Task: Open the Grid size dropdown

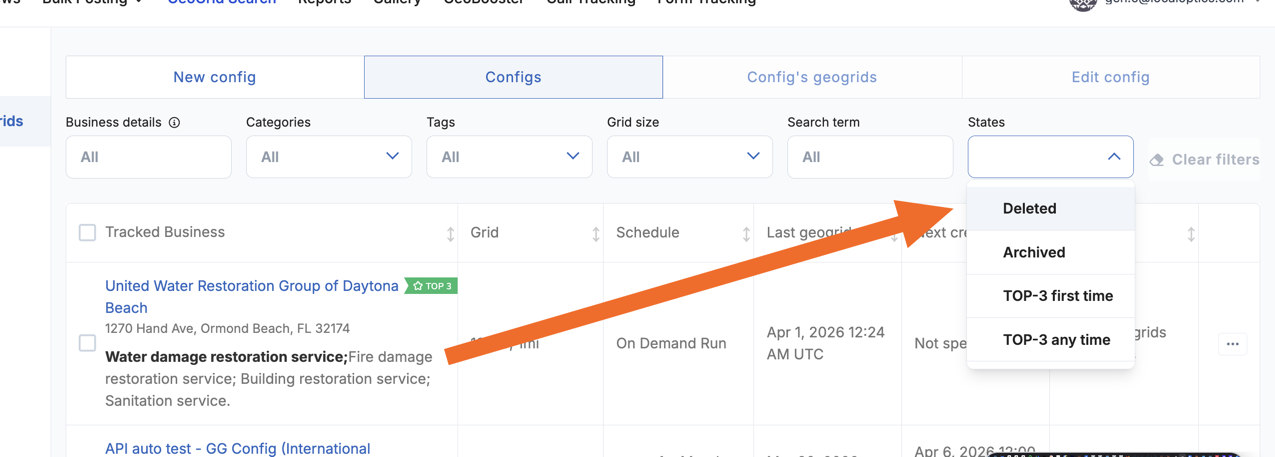Action: click(689, 157)
